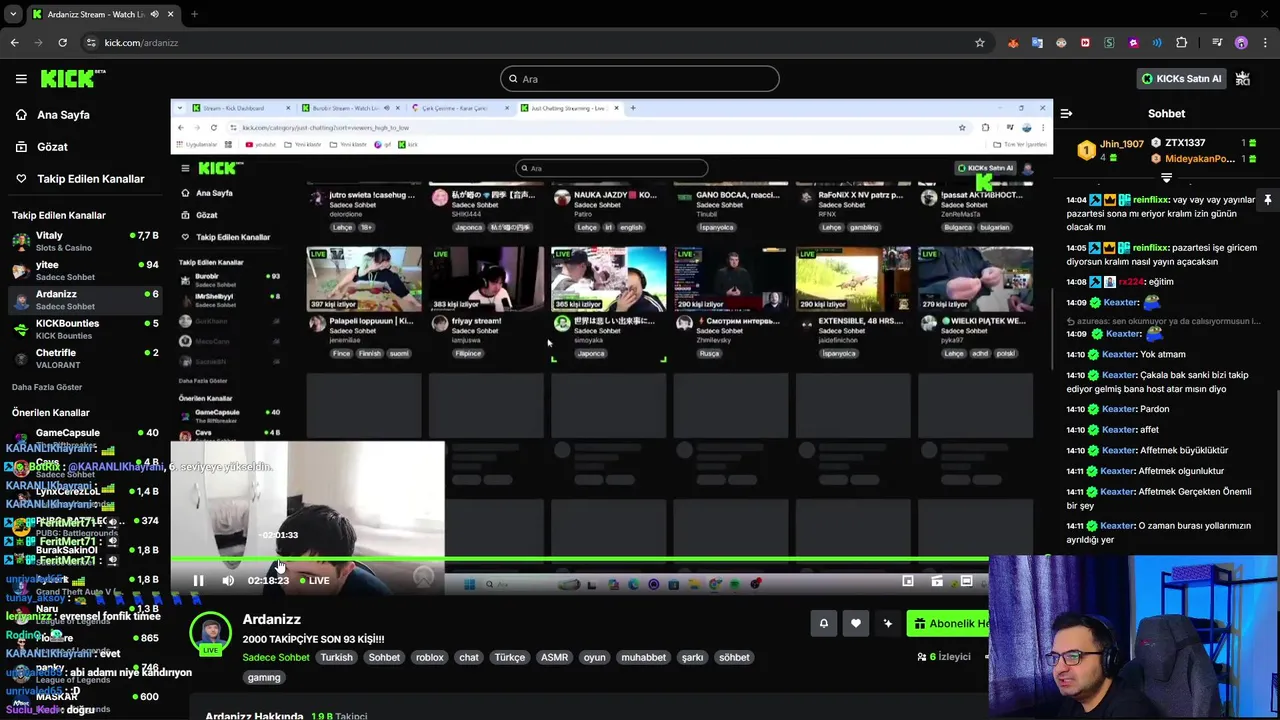The image size is (1280, 720).
Task: Open Jhin_1907 top gifter entry
Action: pyautogui.click(x=1110, y=150)
